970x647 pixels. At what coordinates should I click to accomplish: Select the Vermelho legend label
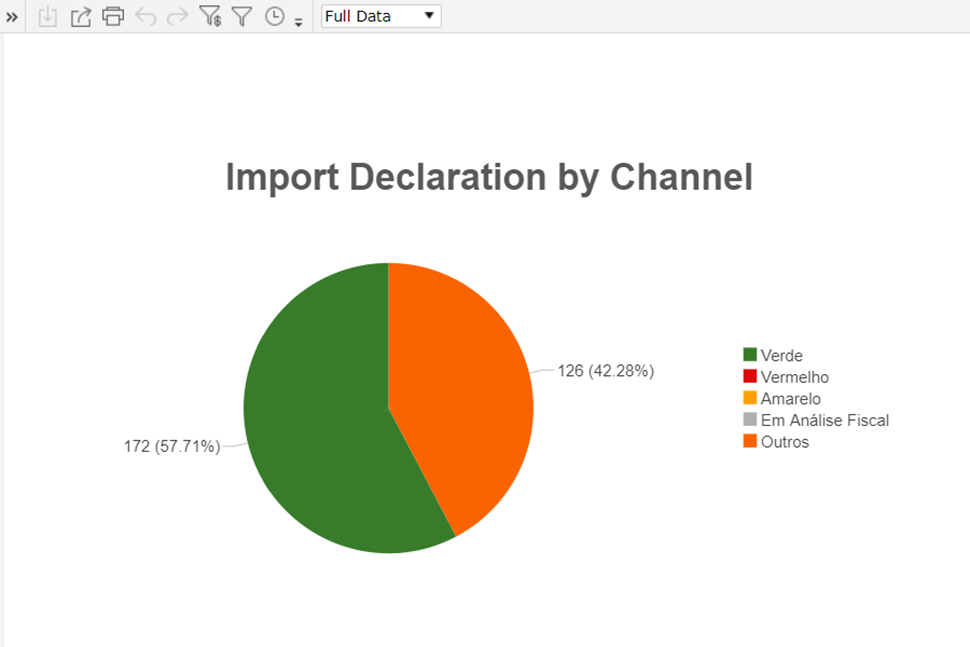[x=794, y=377]
